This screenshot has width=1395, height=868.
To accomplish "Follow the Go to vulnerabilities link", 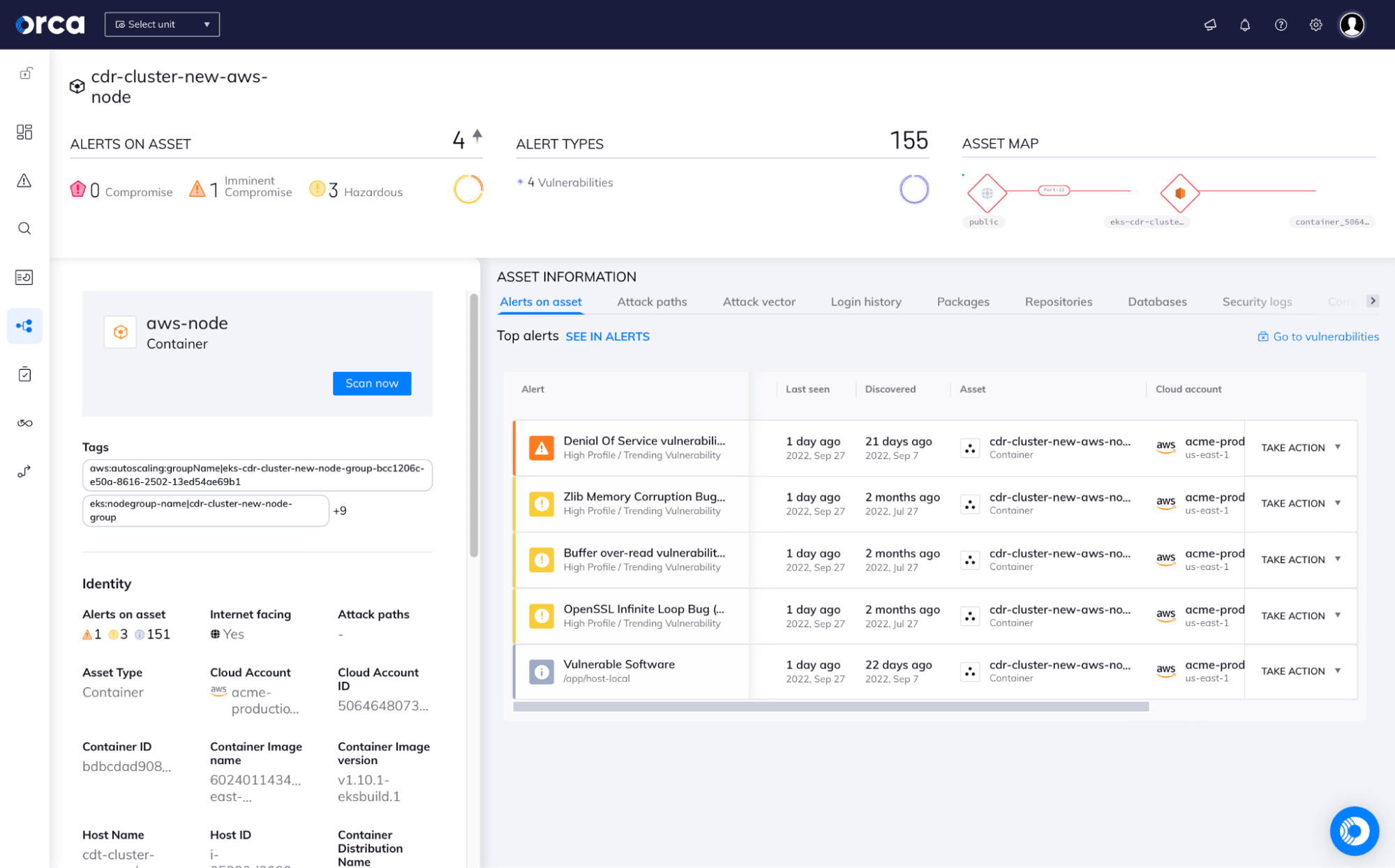I will [x=1325, y=336].
